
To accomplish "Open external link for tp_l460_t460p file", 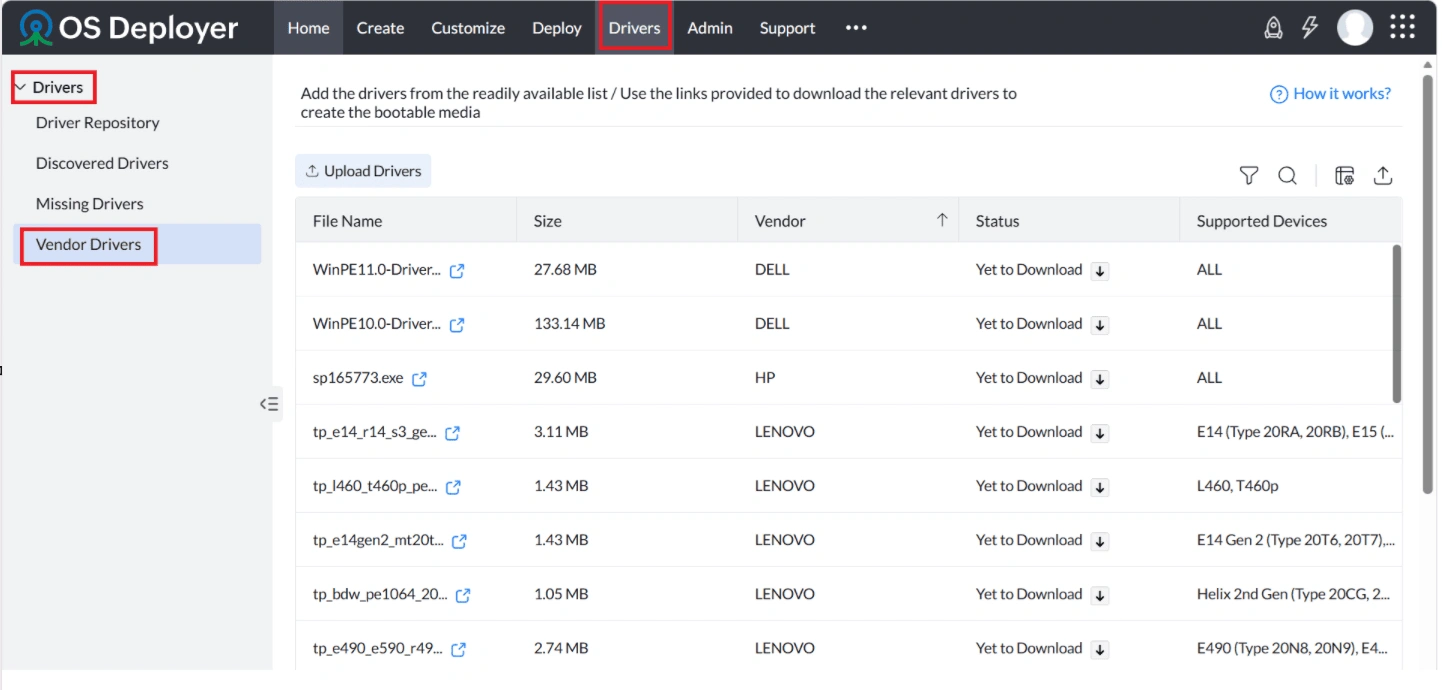I will point(453,486).
